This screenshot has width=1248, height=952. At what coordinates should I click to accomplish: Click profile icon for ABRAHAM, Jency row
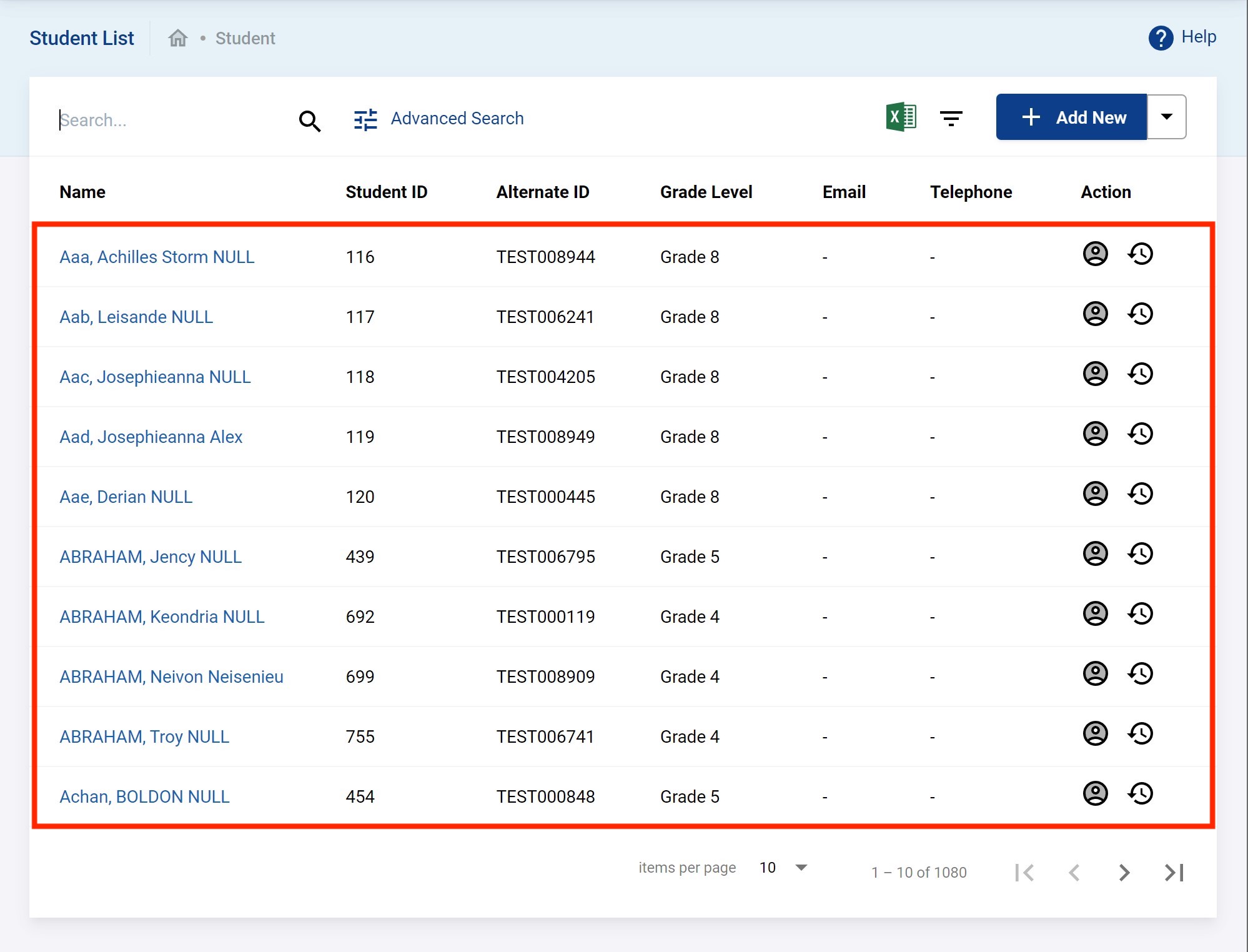[x=1095, y=554]
